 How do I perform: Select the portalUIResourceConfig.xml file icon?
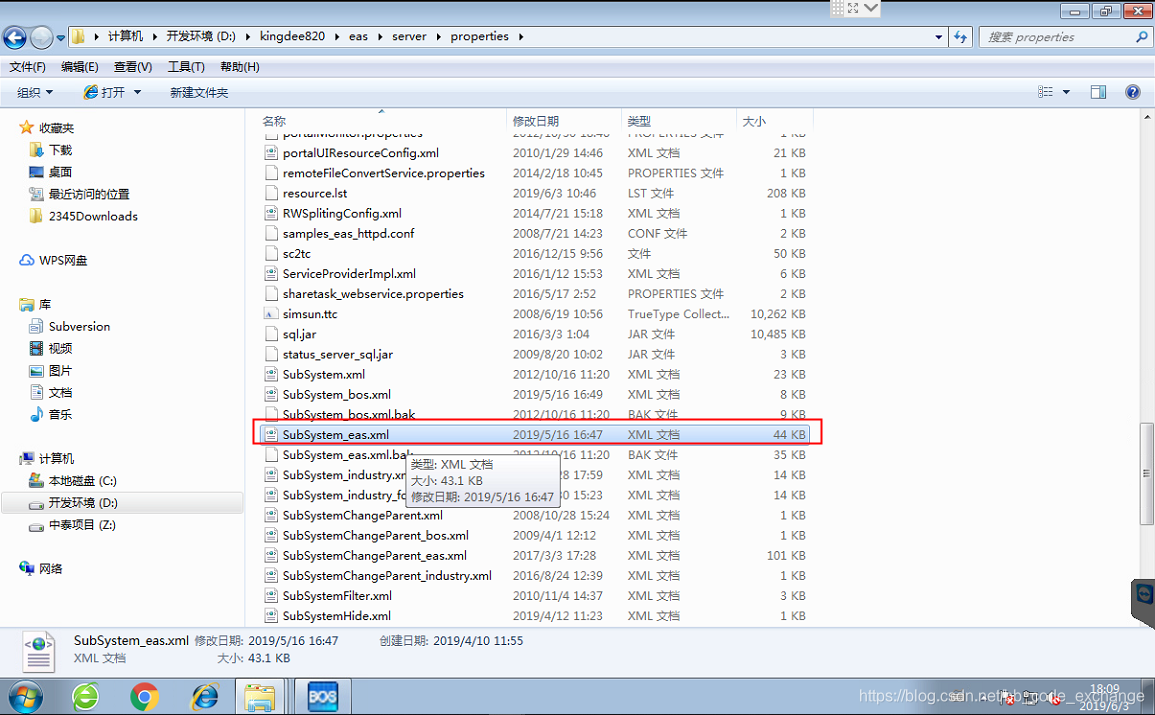pos(271,153)
